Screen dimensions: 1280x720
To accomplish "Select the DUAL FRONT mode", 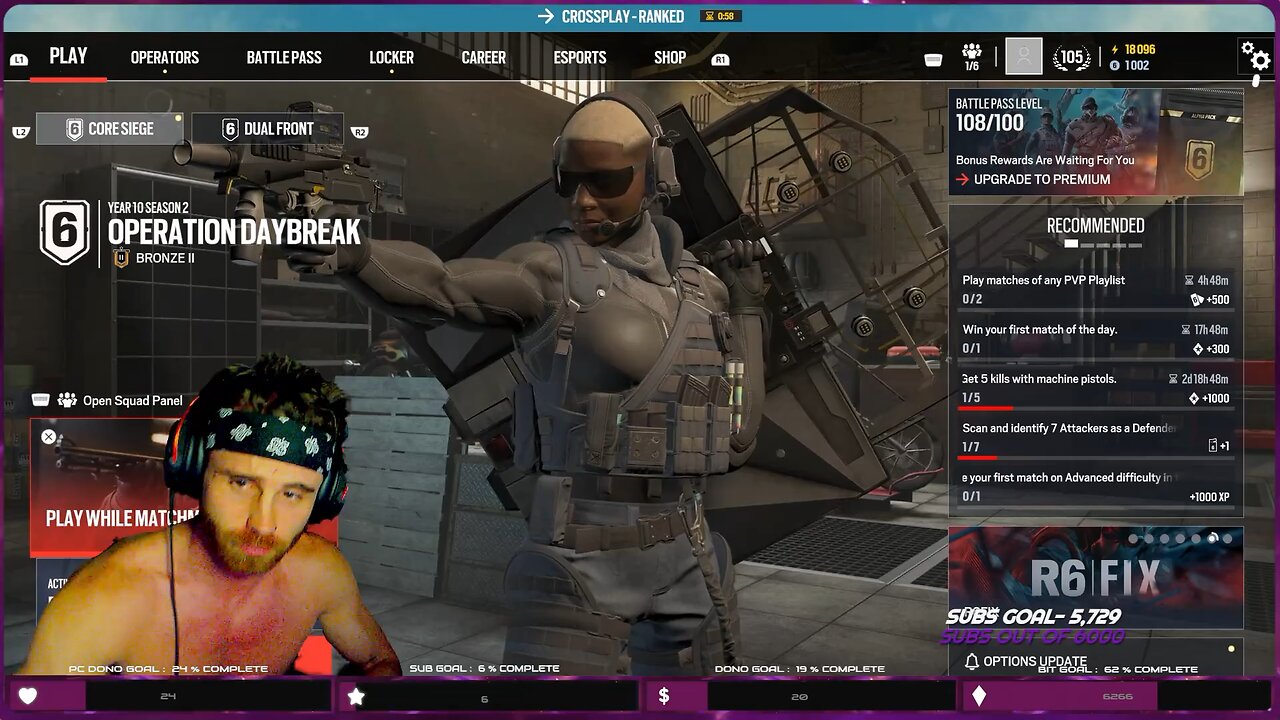I will [x=267, y=128].
